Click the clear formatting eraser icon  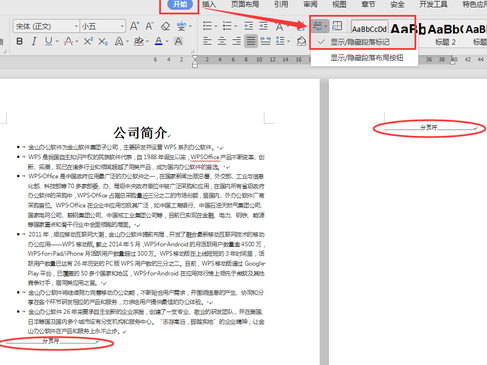[165, 26]
